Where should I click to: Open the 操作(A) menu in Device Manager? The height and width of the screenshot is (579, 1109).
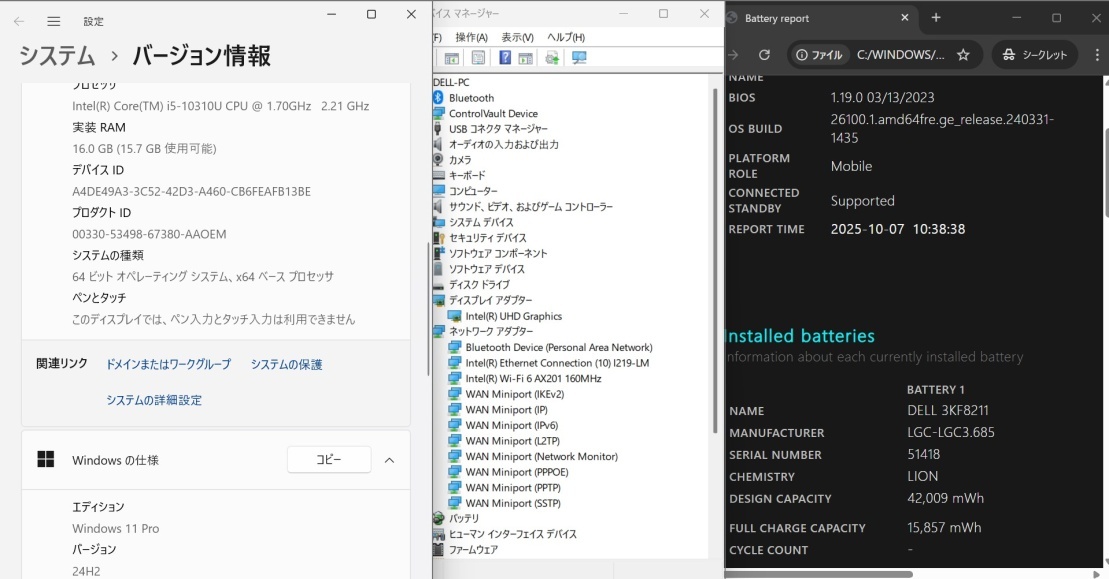[x=472, y=37]
